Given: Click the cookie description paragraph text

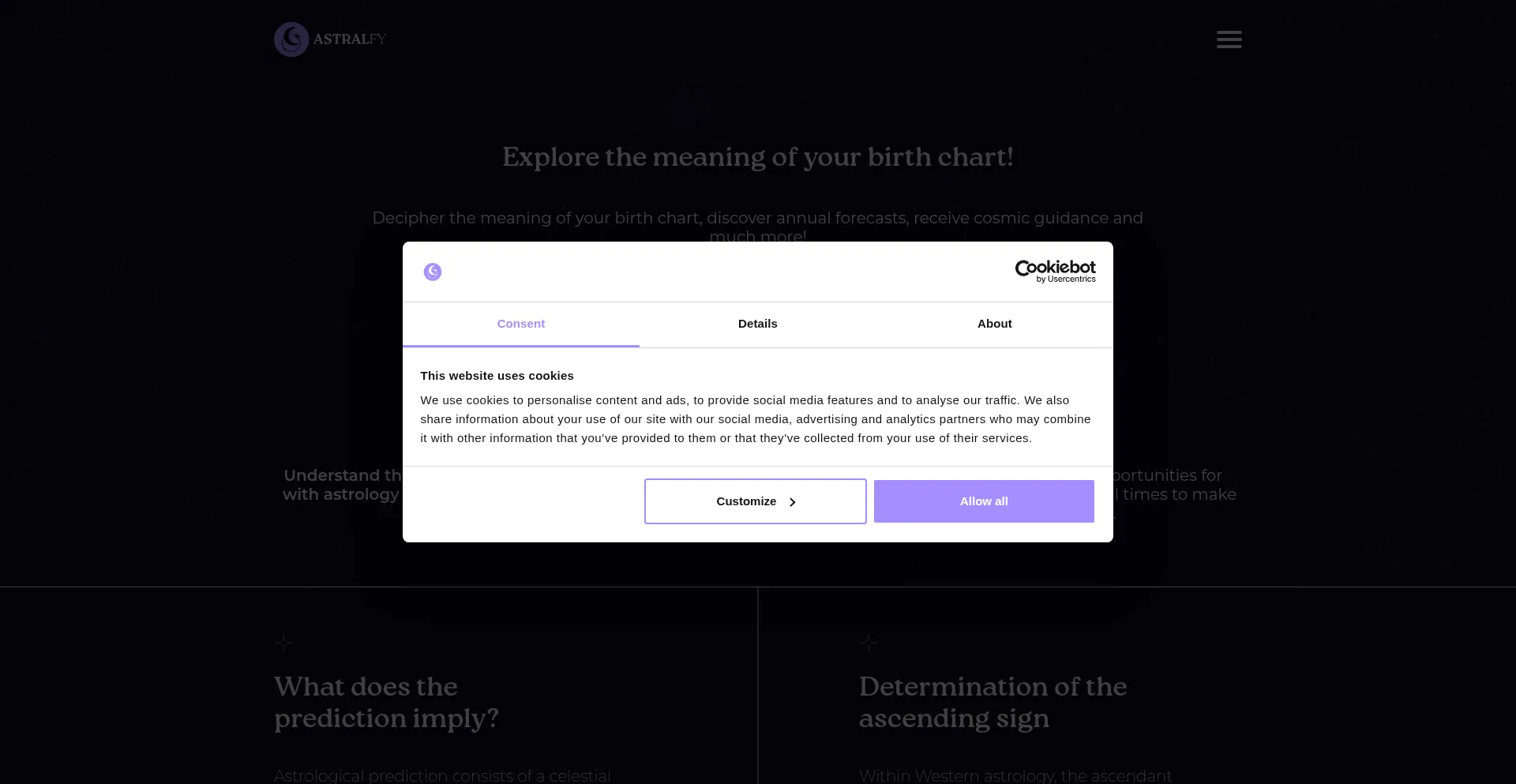Looking at the screenshot, I should pos(756,419).
